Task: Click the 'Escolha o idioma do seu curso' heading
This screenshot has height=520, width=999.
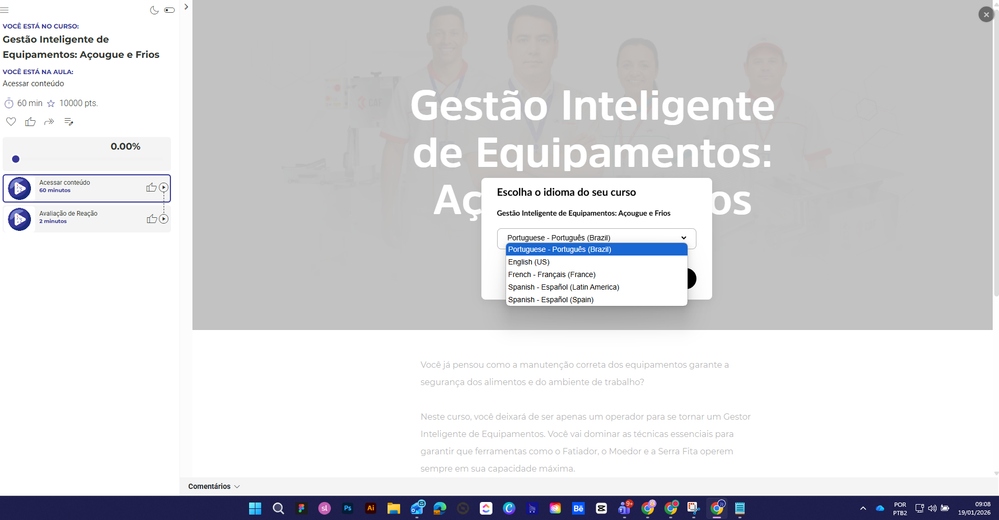Action: [566, 192]
